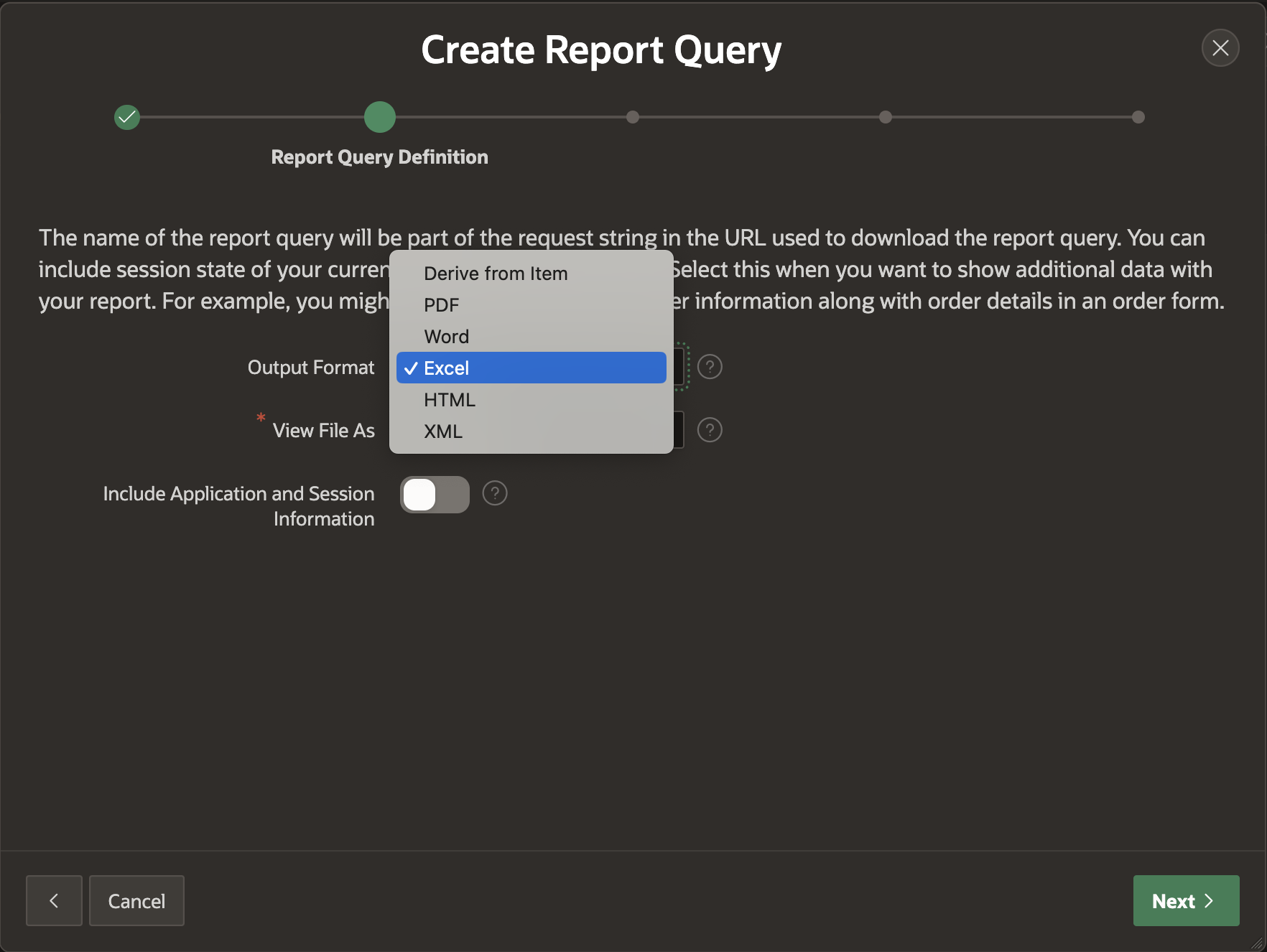Select the checked Excel option
Screen dimensions: 1267x952
532,368
